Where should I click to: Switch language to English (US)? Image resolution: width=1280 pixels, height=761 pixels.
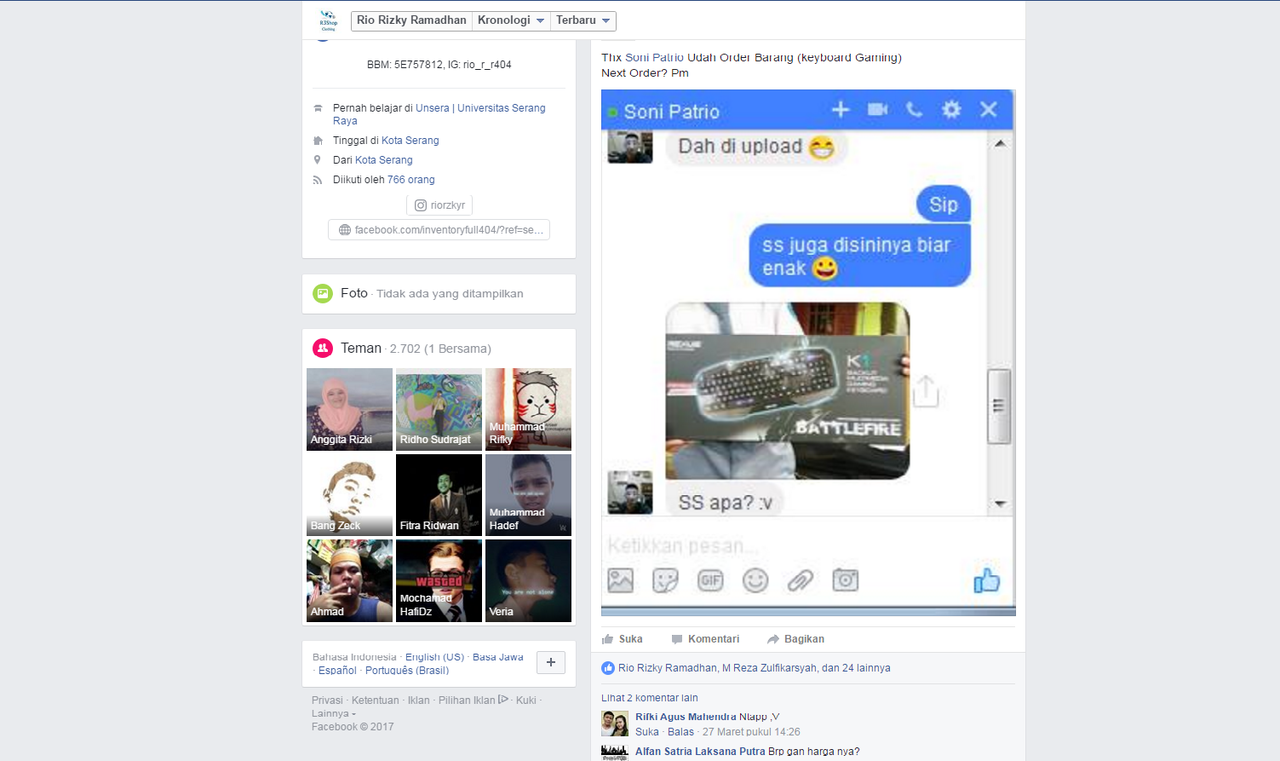point(435,657)
